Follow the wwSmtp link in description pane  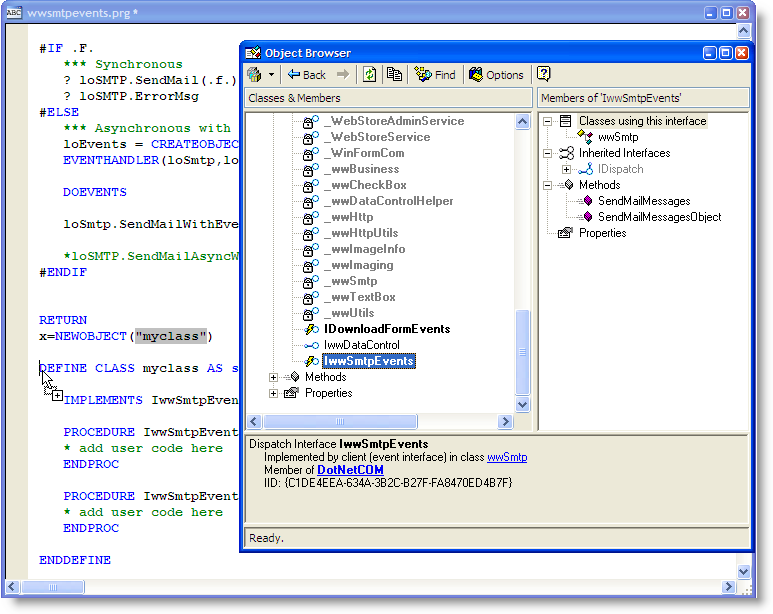click(507, 457)
